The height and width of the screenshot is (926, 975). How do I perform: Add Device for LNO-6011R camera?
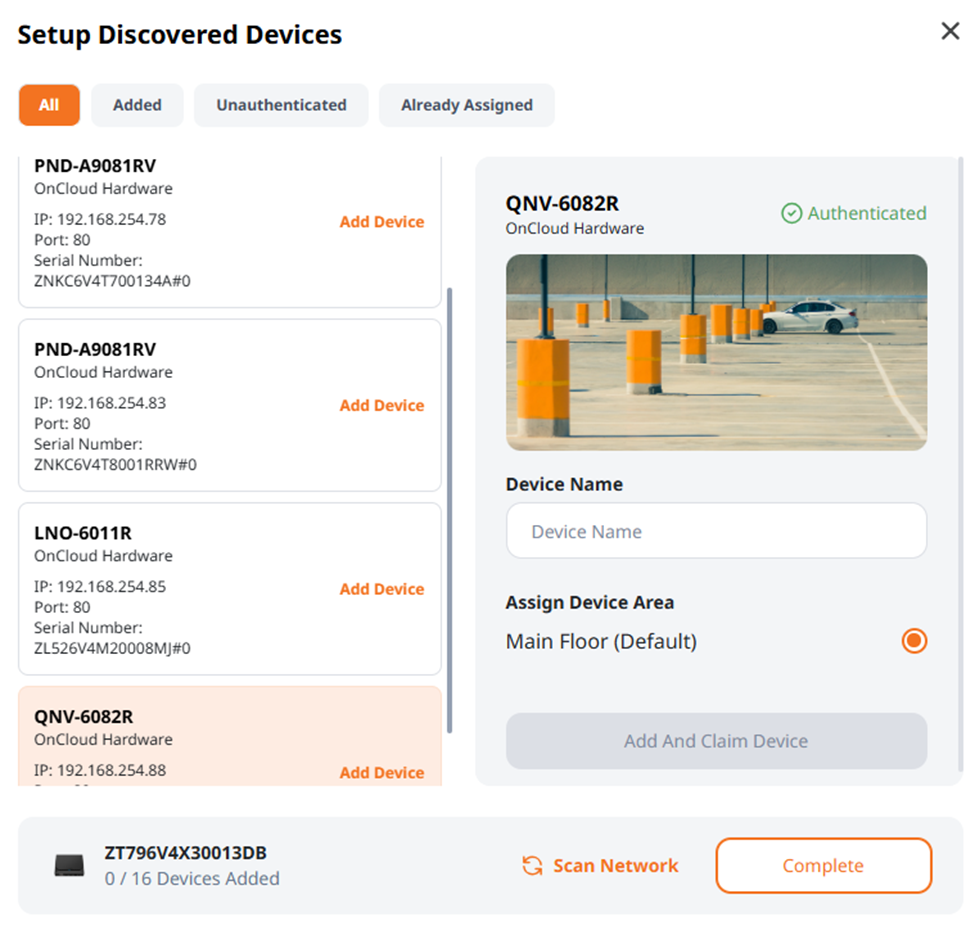pos(382,589)
